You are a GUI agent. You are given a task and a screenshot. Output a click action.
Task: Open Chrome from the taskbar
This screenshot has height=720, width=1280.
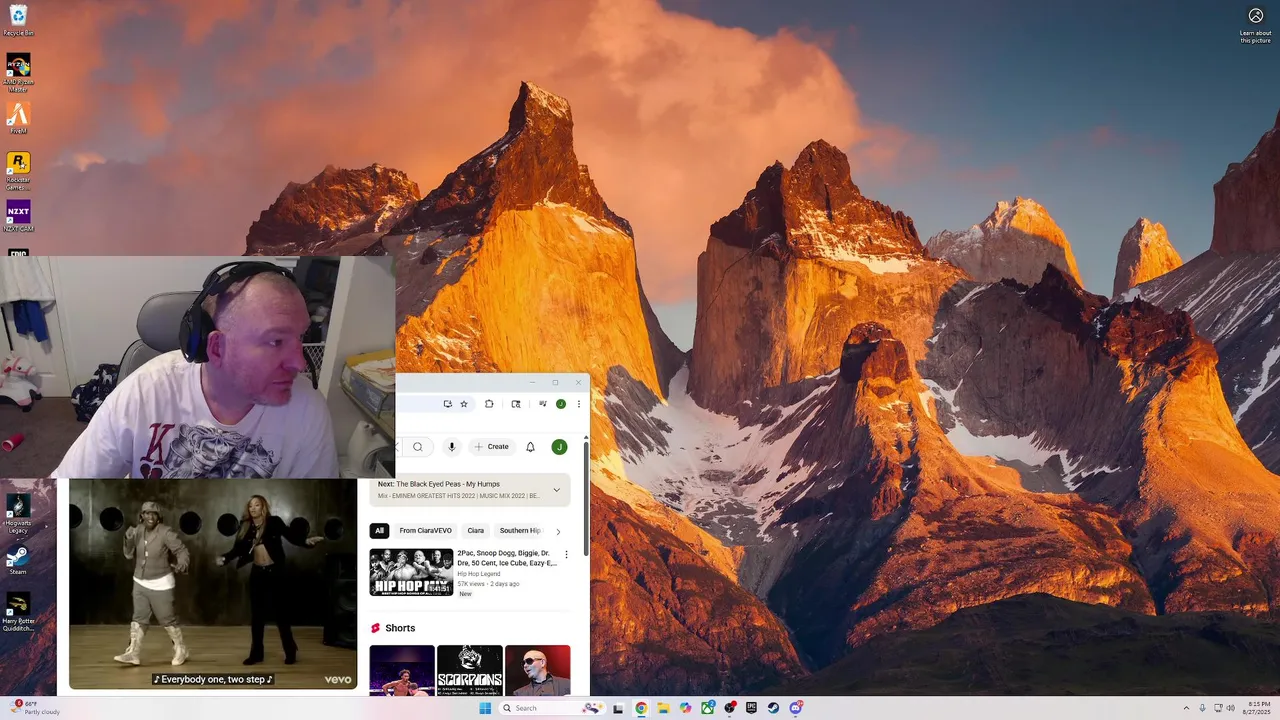click(x=641, y=708)
